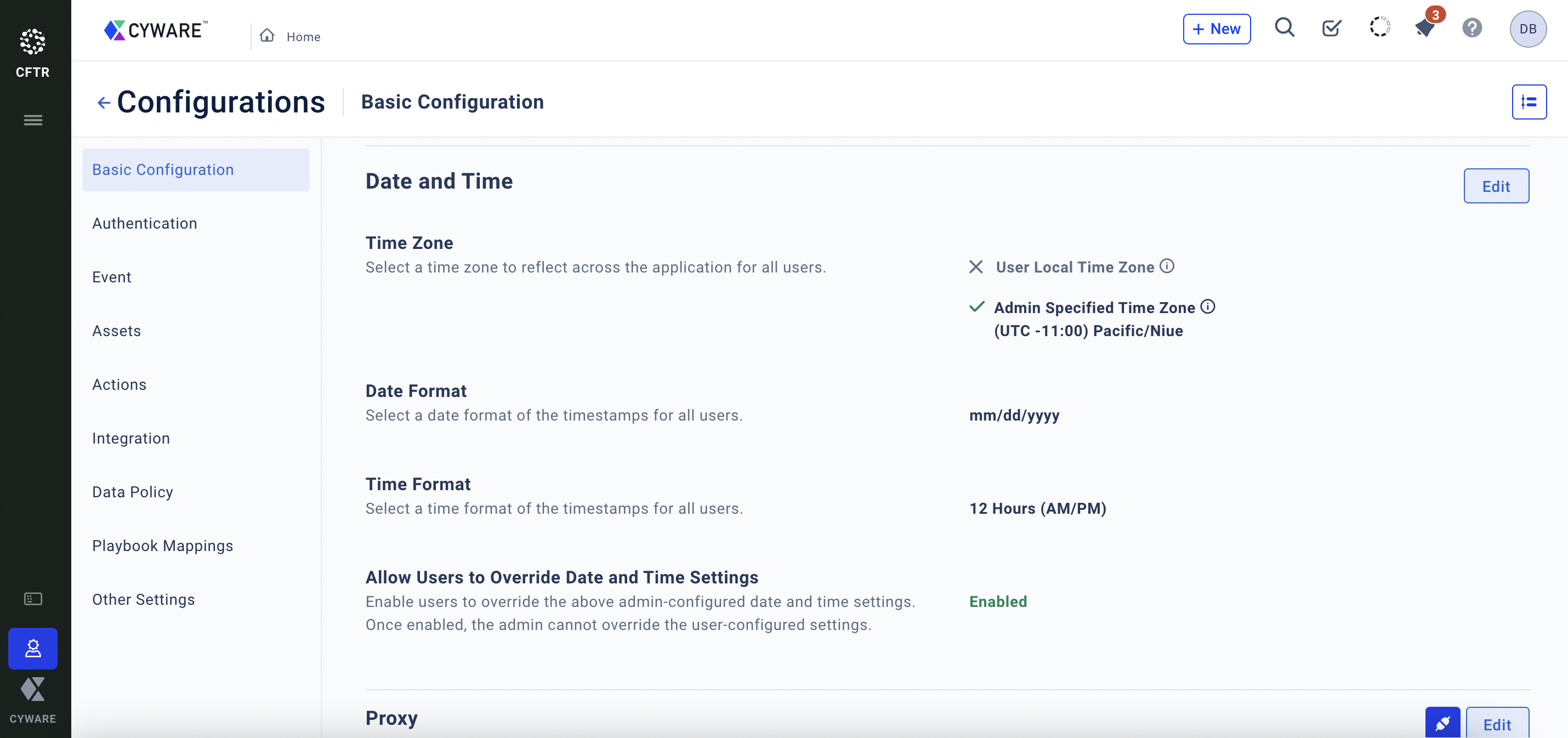Open notifications with red badge
The width and height of the screenshot is (1568, 738).
coord(1425,28)
